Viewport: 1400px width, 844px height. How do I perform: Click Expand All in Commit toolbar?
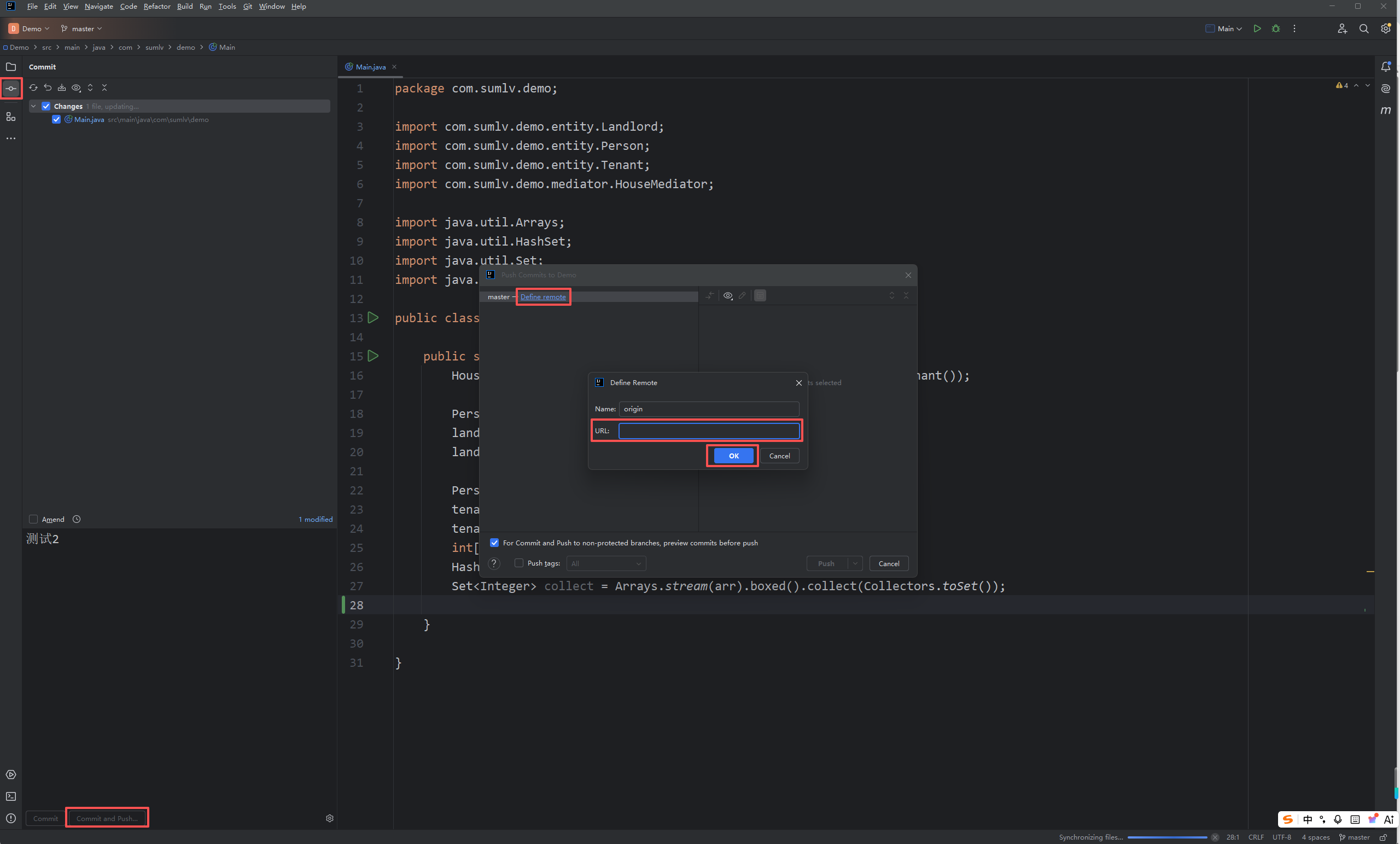(90, 88)
